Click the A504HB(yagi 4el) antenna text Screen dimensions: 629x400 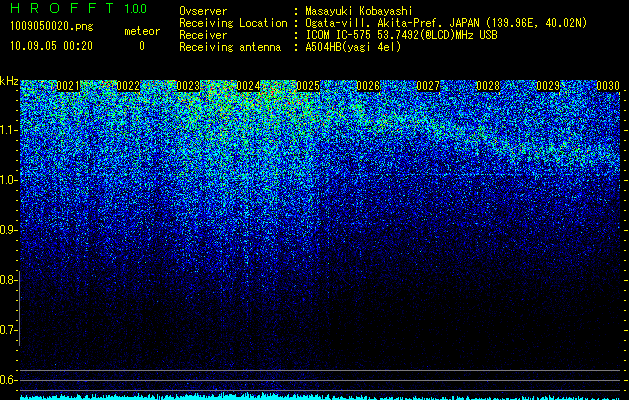(353, 47)
